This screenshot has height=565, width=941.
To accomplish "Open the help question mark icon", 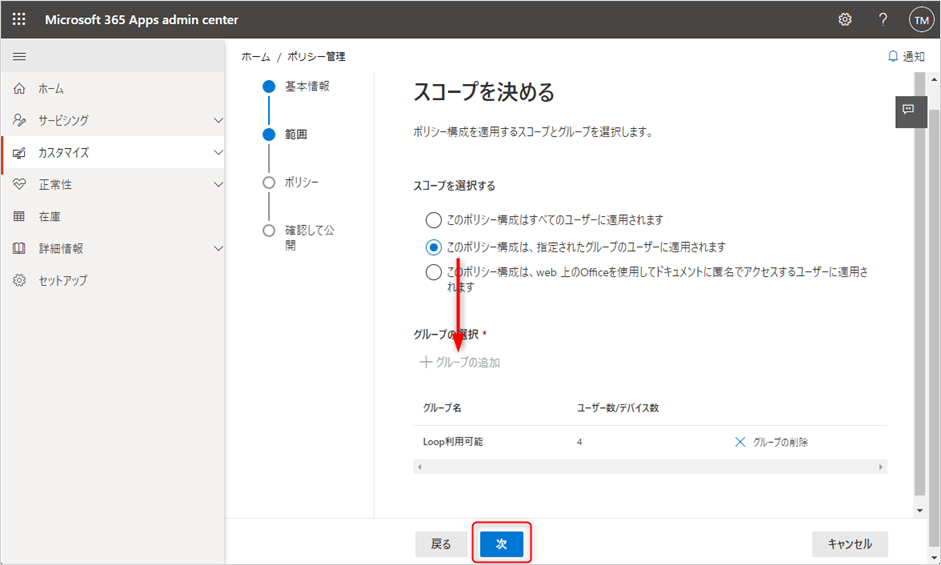I will pos(883,20).
